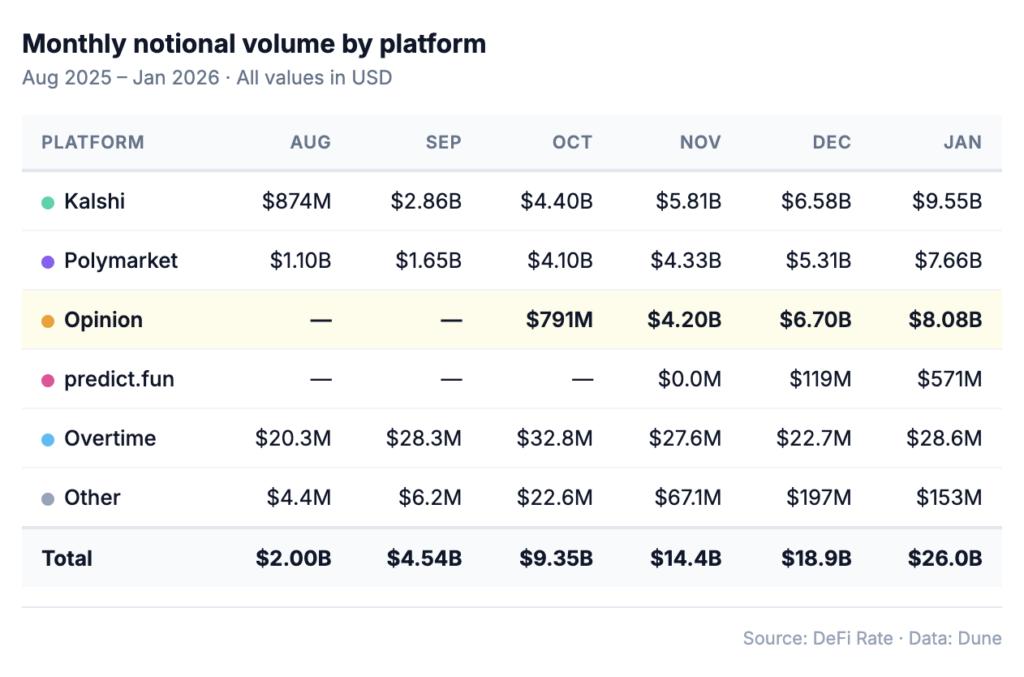
Task: Click Kalshi's January value $9.55B
Action: (x=946, y=202)
